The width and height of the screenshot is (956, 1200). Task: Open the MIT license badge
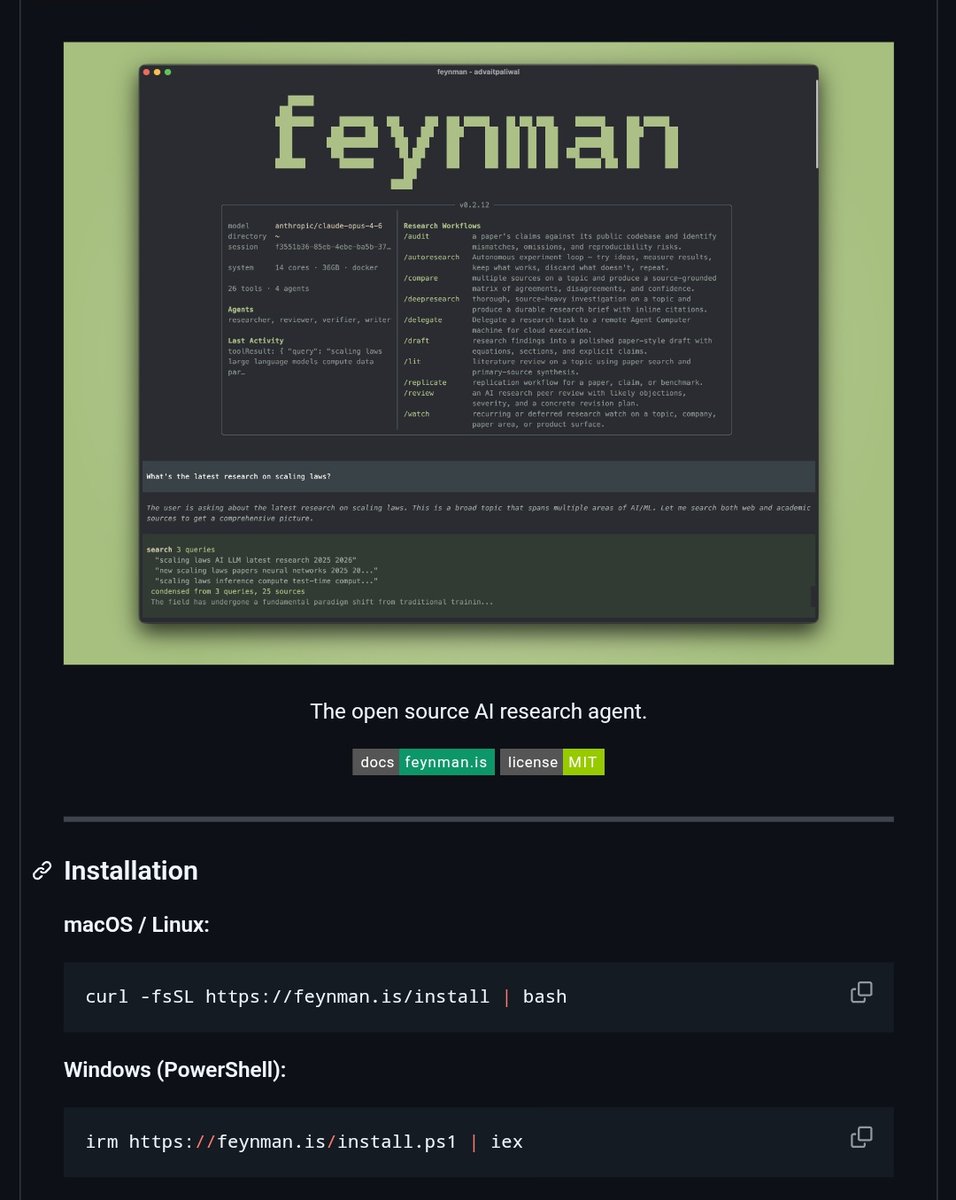(x=582, y=762)
